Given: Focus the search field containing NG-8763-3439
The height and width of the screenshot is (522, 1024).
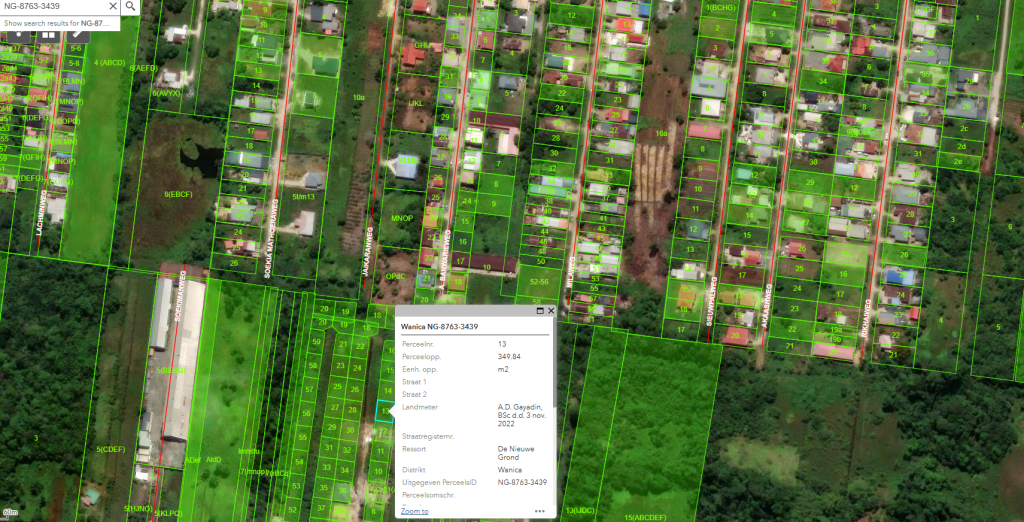Looking at the screenshot, I should click(x=50, y=6).
